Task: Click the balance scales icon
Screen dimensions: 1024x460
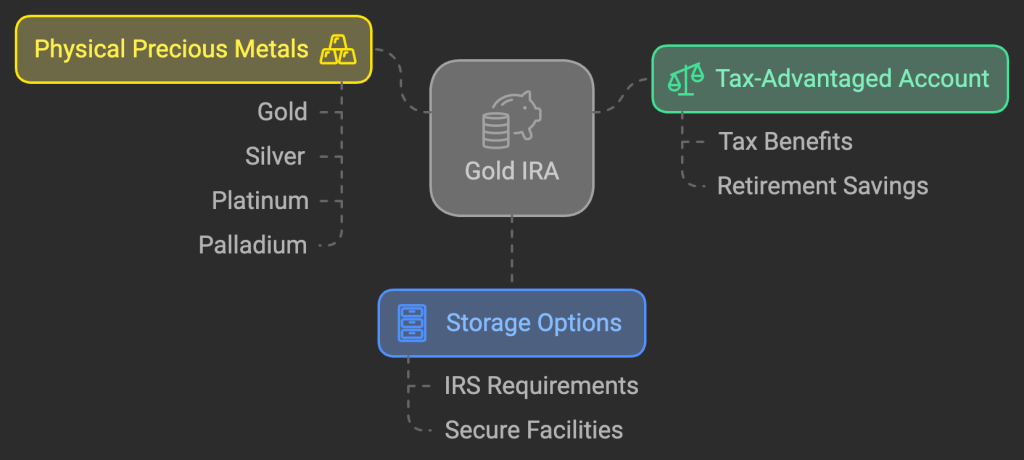Action: pos(686,79)
